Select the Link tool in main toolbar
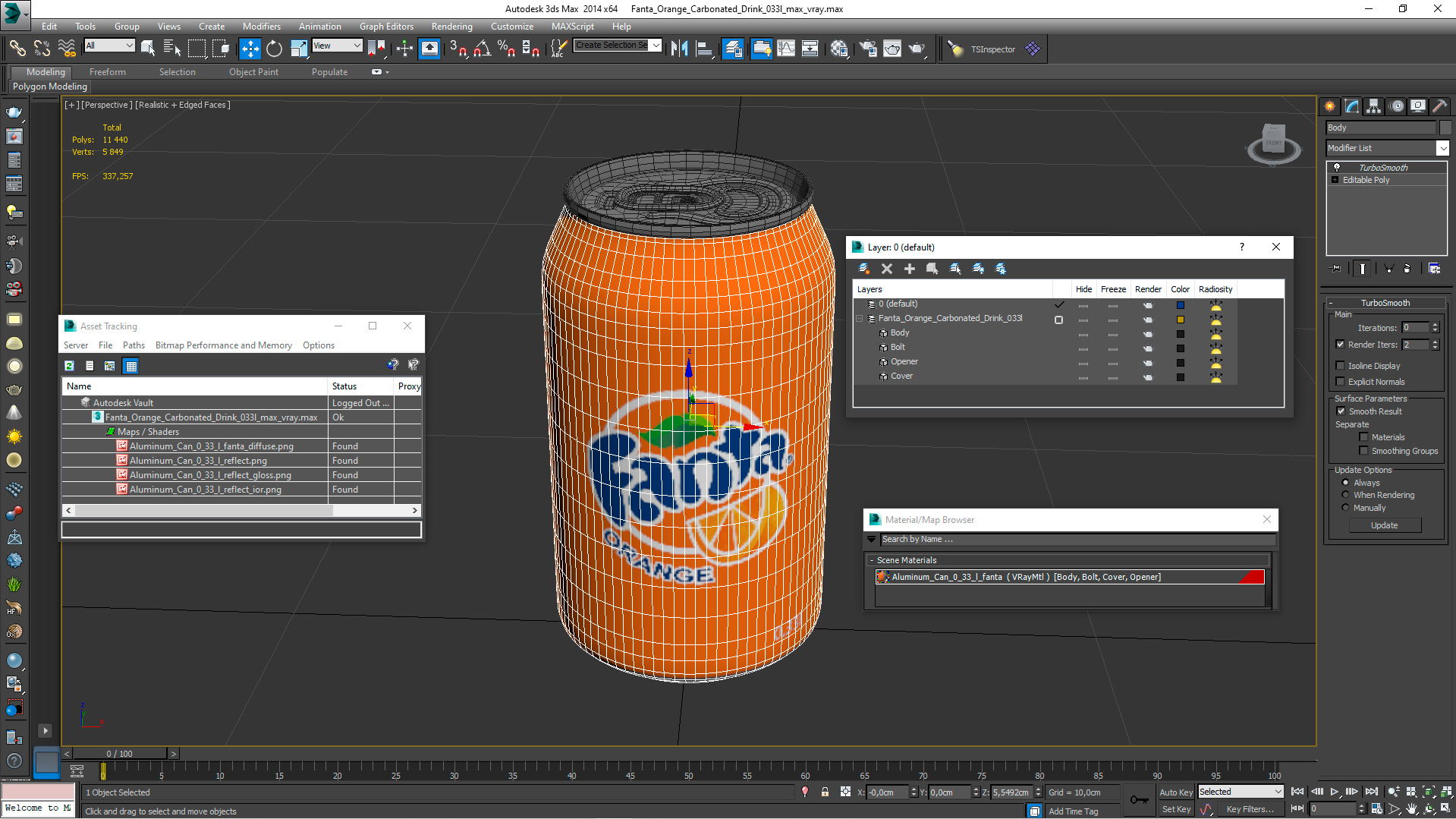 coord(17,49)
